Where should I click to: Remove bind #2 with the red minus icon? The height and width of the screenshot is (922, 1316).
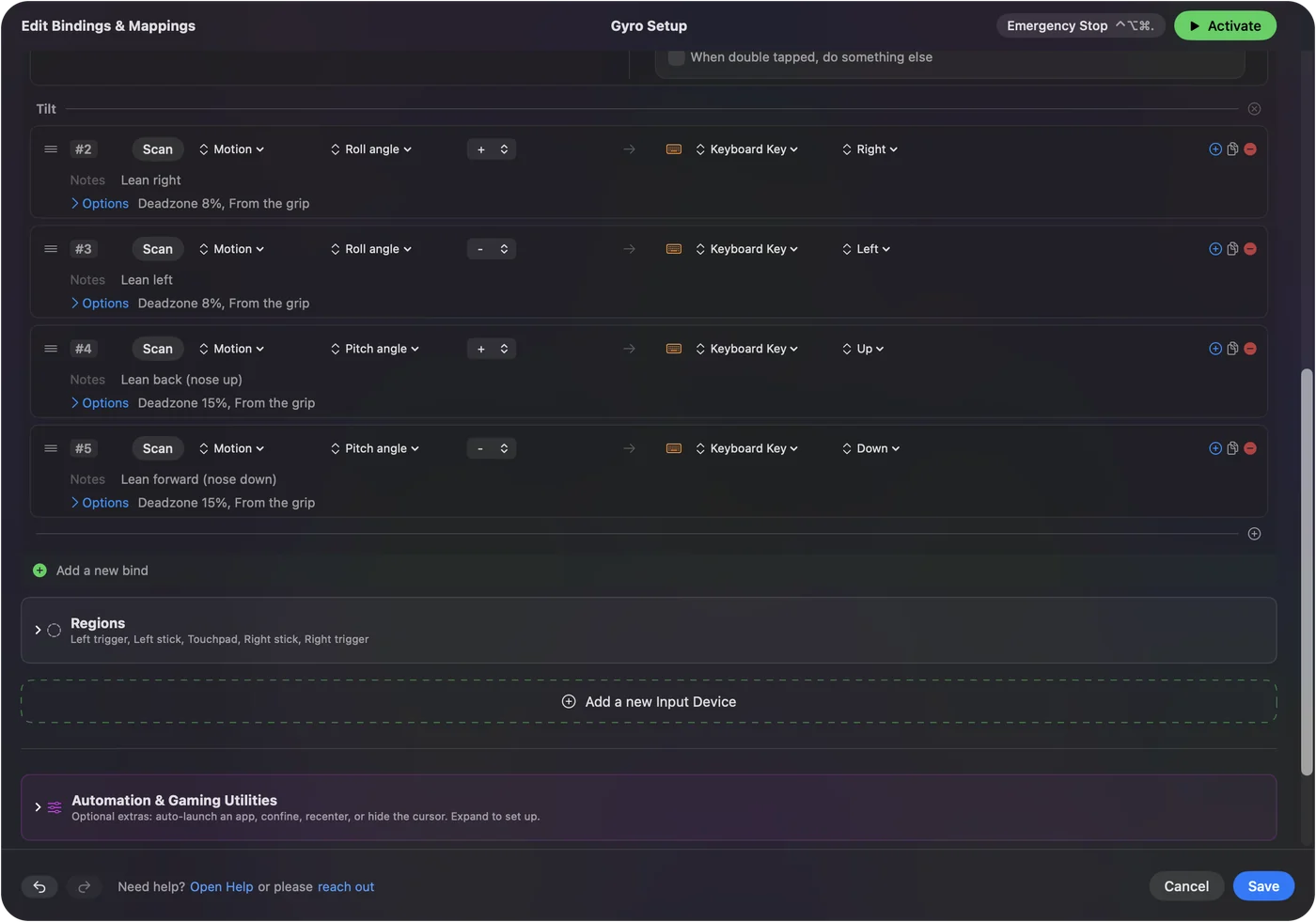[x=1250, y=149]
